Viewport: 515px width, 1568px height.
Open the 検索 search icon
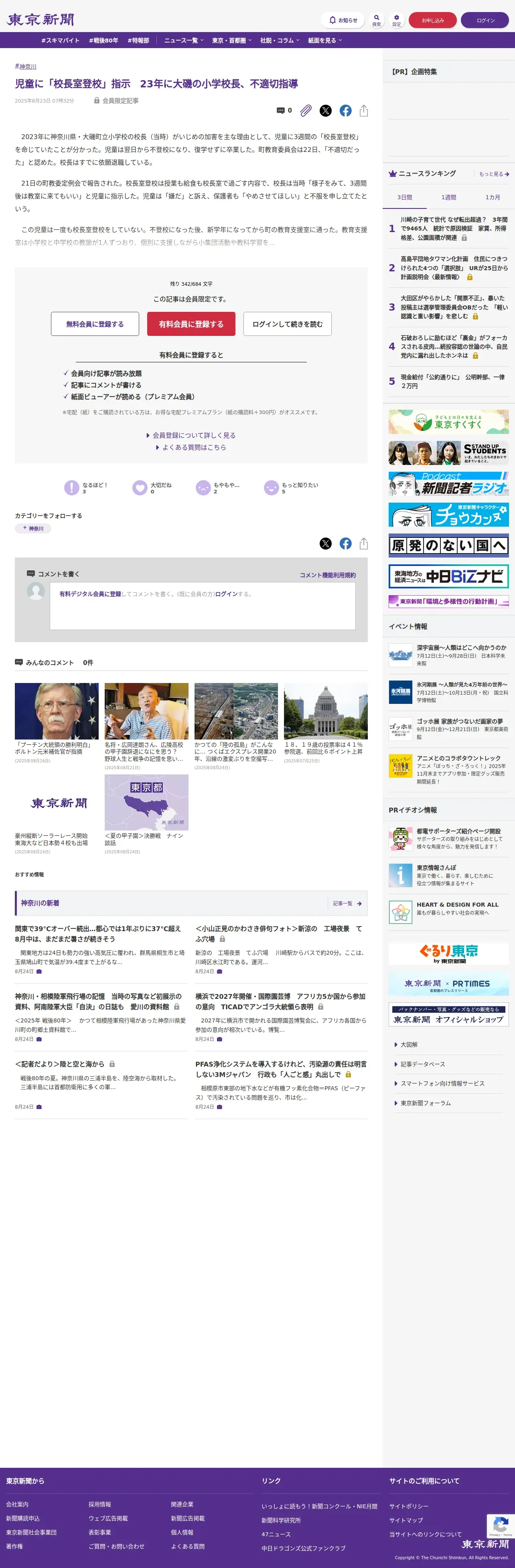(x=377, y=20)
